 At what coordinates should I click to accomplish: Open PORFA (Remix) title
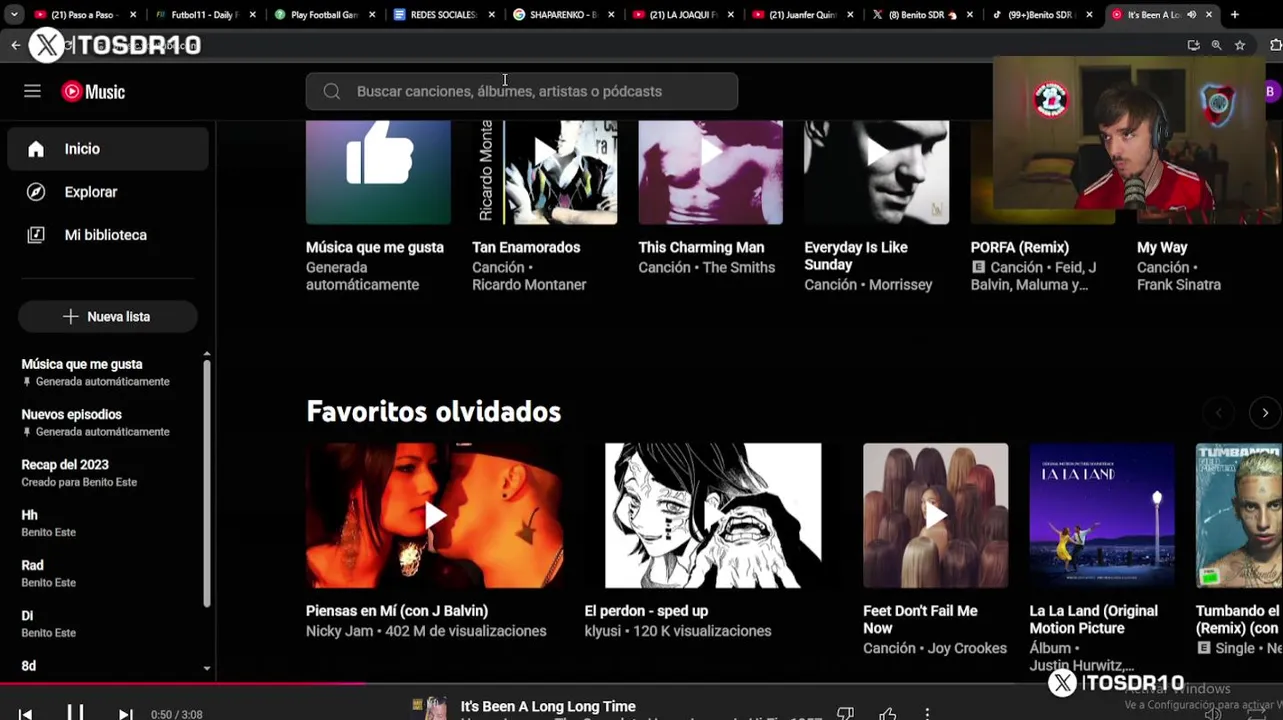click(x=1019, y=247)
